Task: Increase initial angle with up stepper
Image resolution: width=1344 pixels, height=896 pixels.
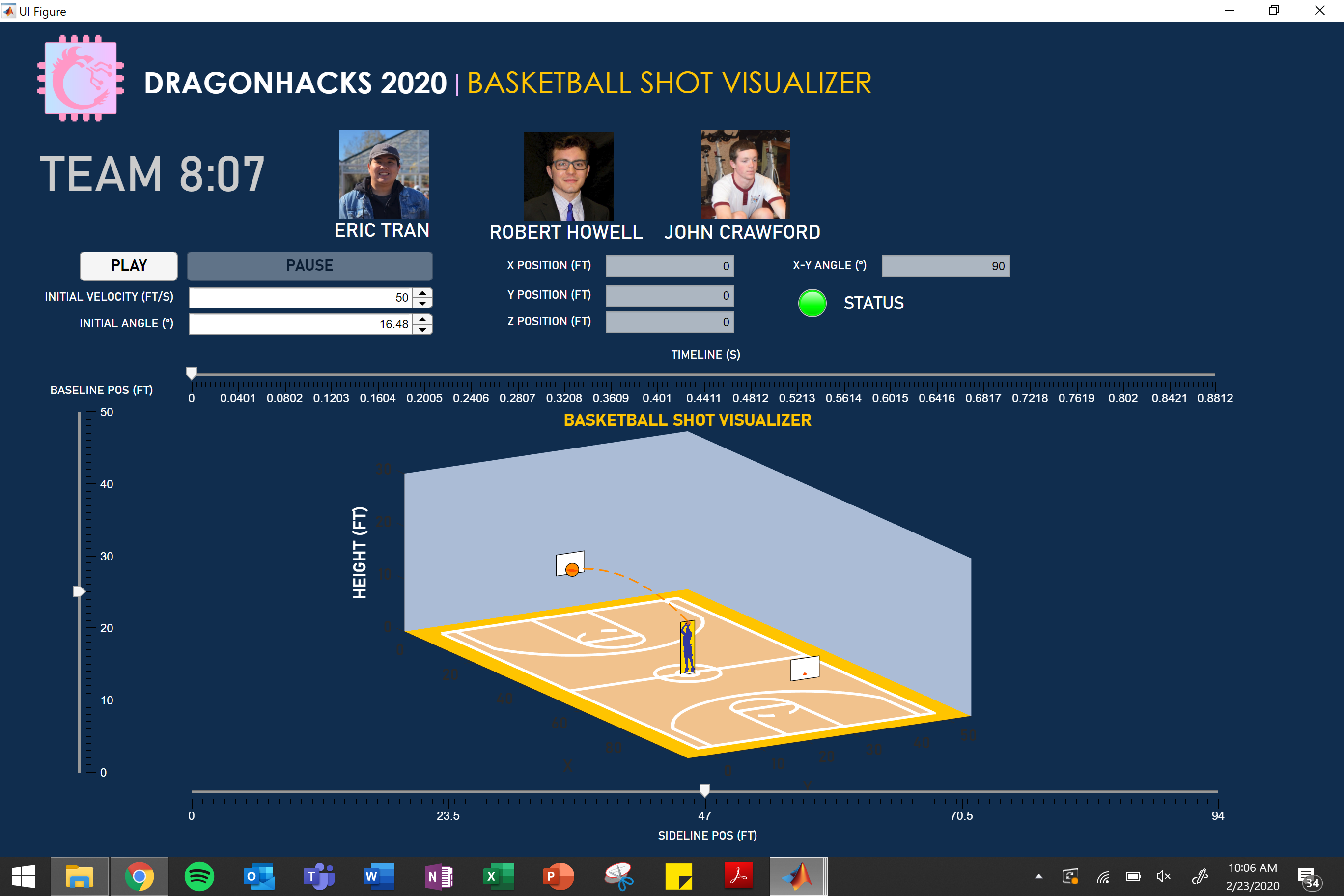Action: (422, 319)
